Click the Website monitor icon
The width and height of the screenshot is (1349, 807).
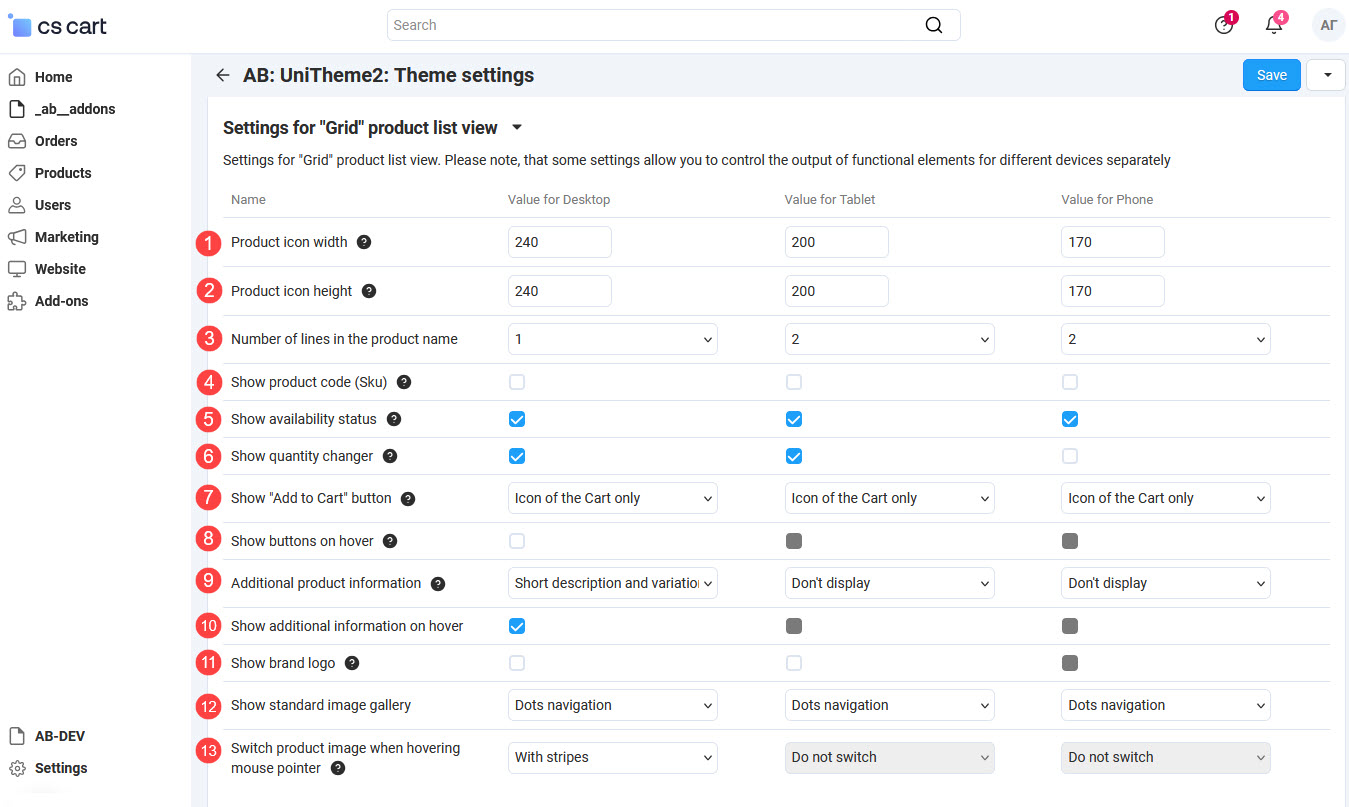(x=17, y=269)
